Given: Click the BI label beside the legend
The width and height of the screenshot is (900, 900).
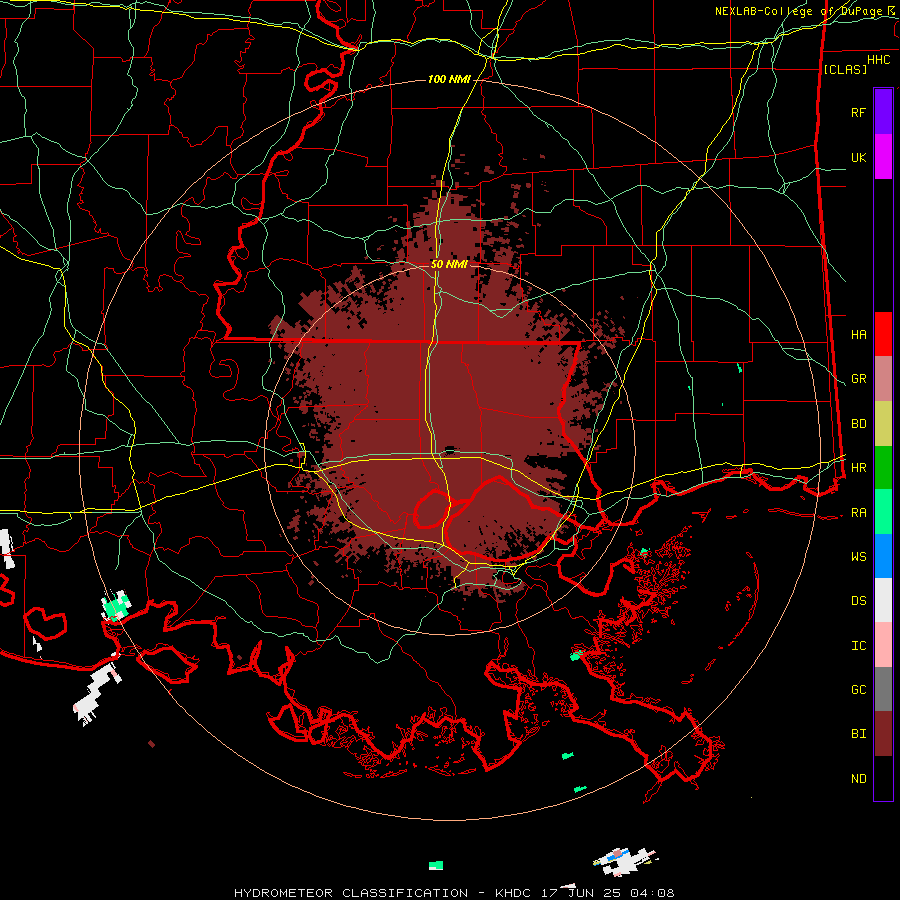Looking at the screenshot, I should coord(858,734).
